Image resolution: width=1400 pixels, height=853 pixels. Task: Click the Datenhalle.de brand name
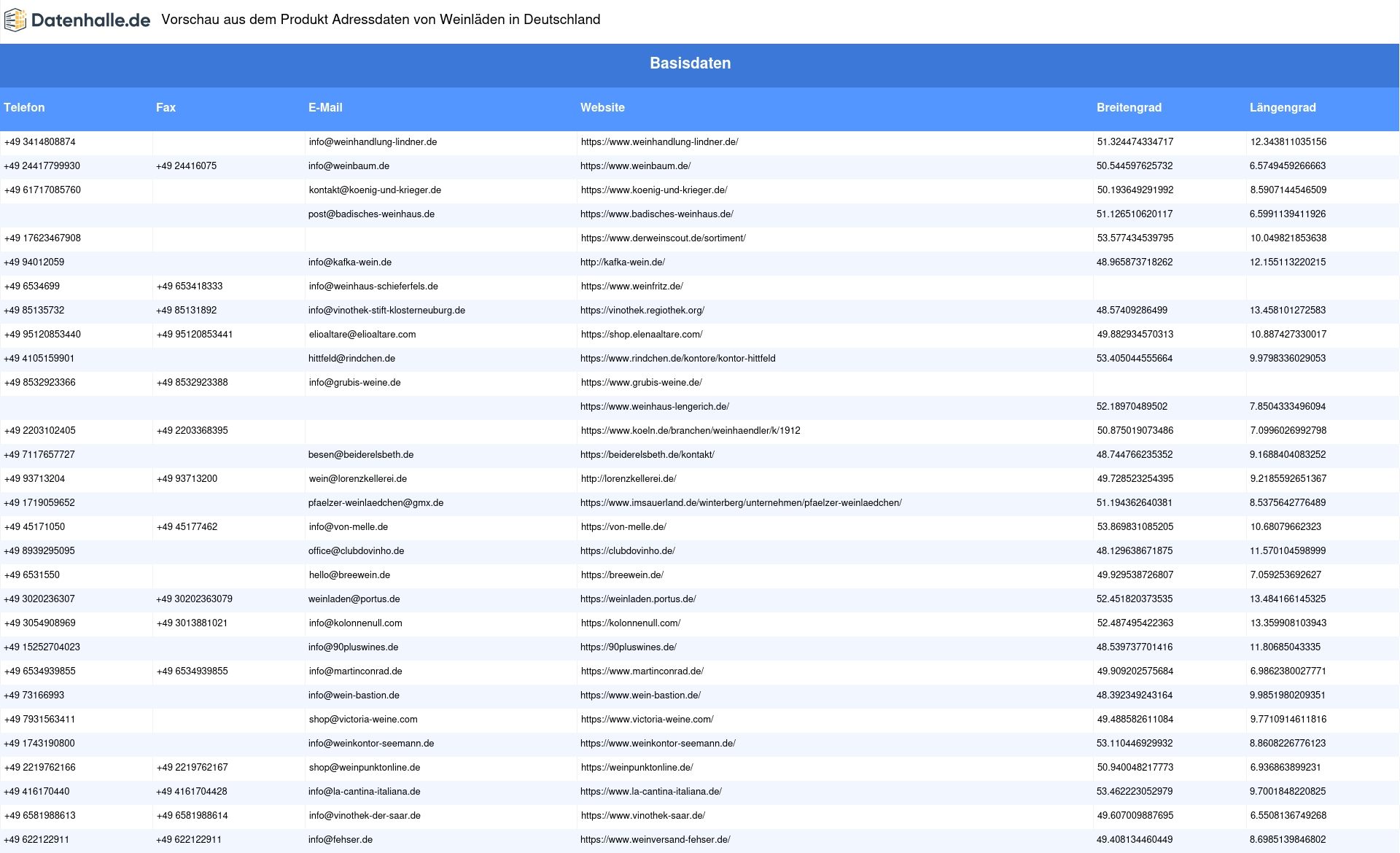point(91,20)
